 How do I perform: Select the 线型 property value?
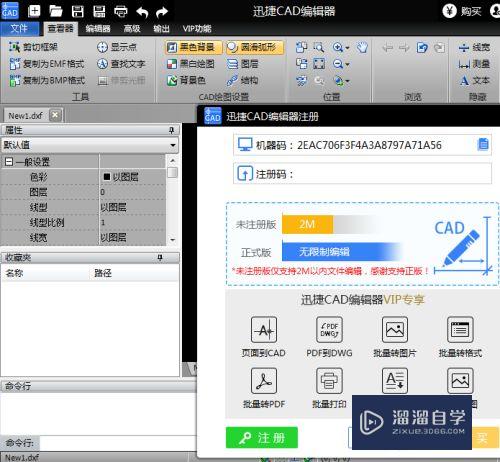tap(132, 207)
